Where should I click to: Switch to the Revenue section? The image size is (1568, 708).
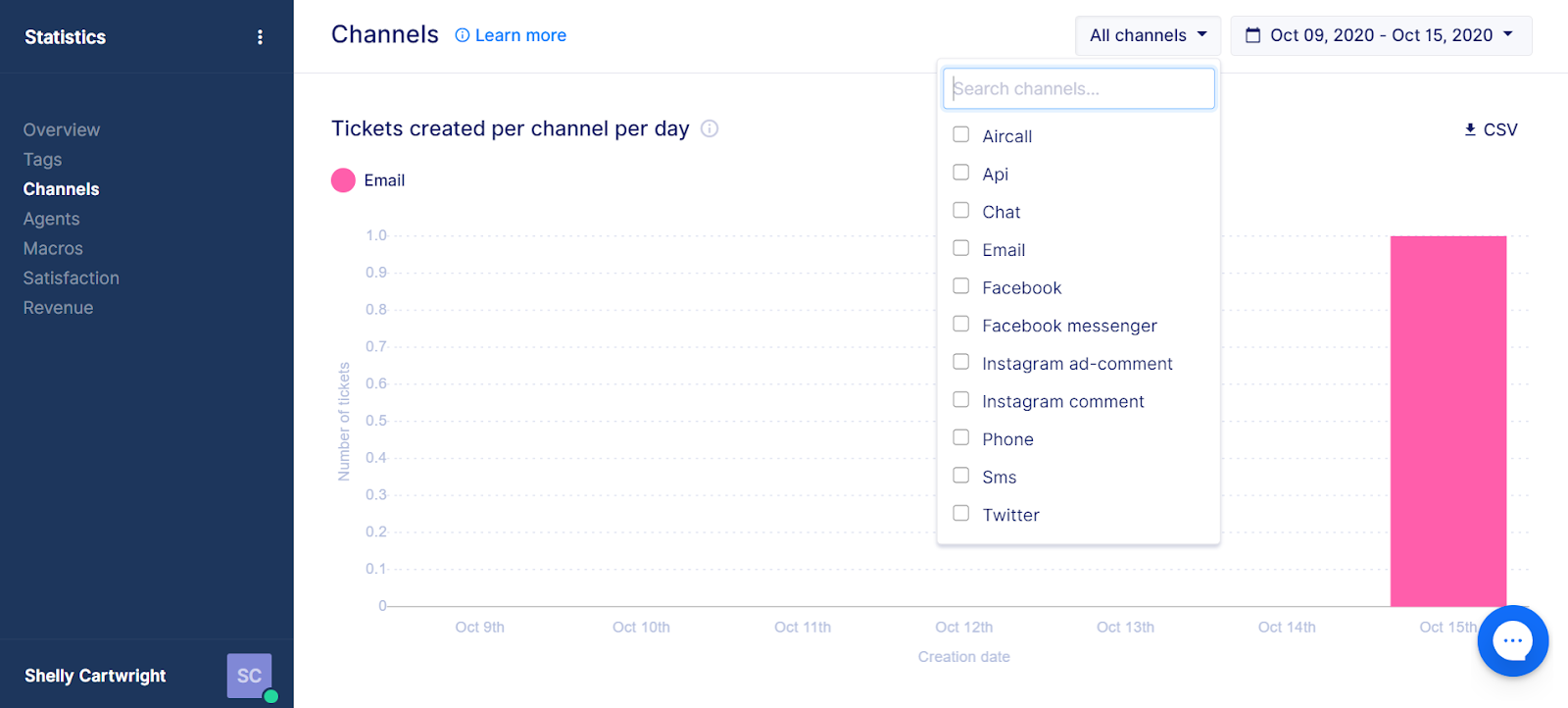coord(59,307)
